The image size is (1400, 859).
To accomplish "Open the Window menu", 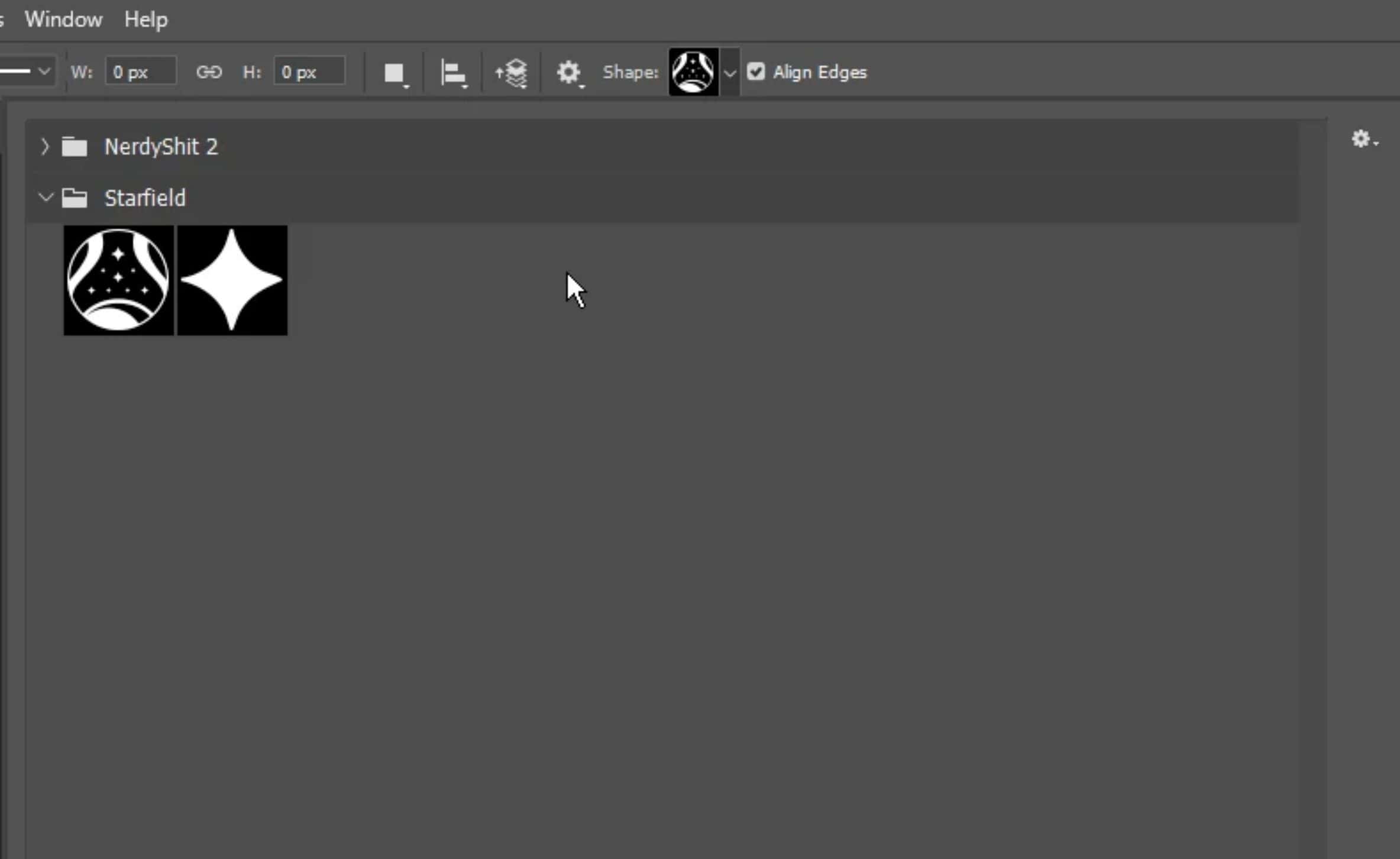I will pyautogui.click(x=63, y=20).
